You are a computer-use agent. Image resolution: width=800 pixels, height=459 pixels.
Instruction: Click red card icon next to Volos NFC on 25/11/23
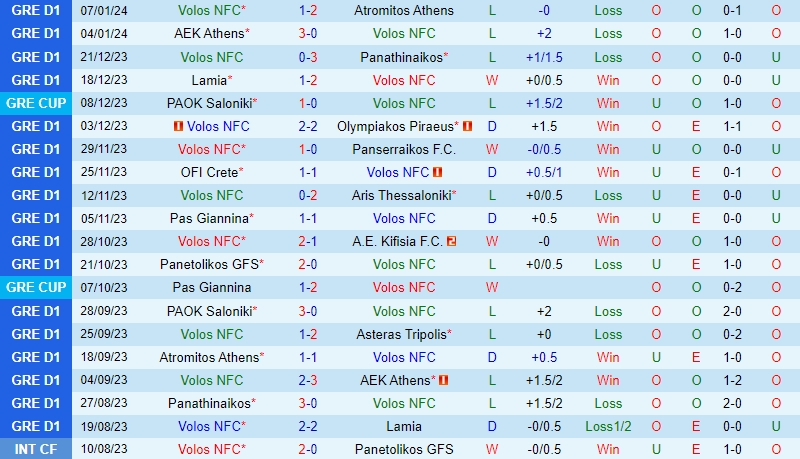437,172
